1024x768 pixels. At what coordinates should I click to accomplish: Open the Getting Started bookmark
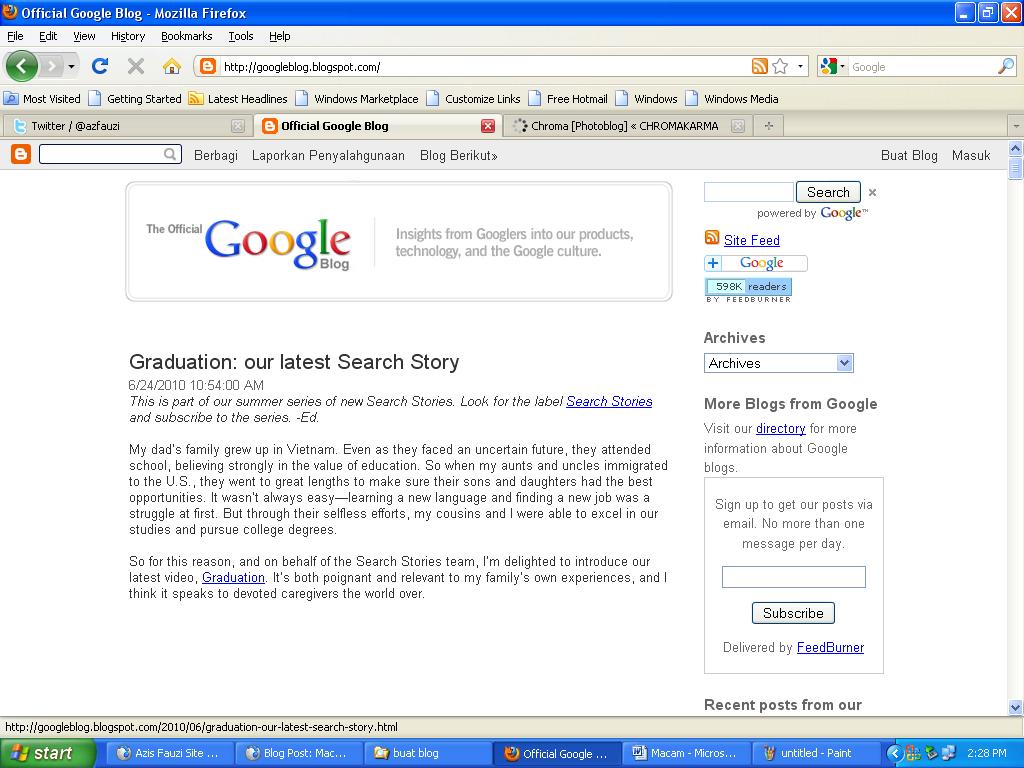(x=135, y=99)
